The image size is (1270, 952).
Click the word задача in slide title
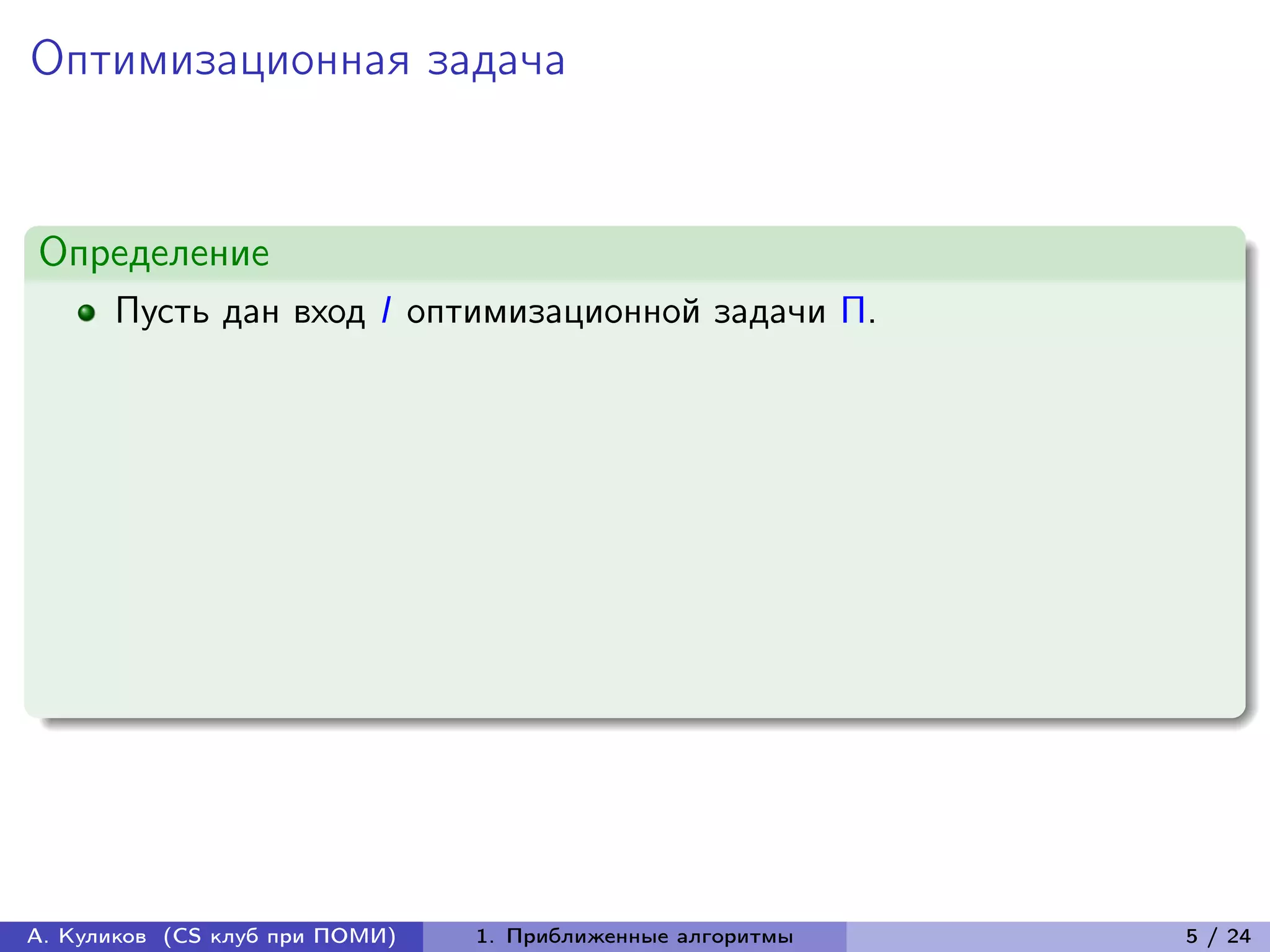[496, 61]
